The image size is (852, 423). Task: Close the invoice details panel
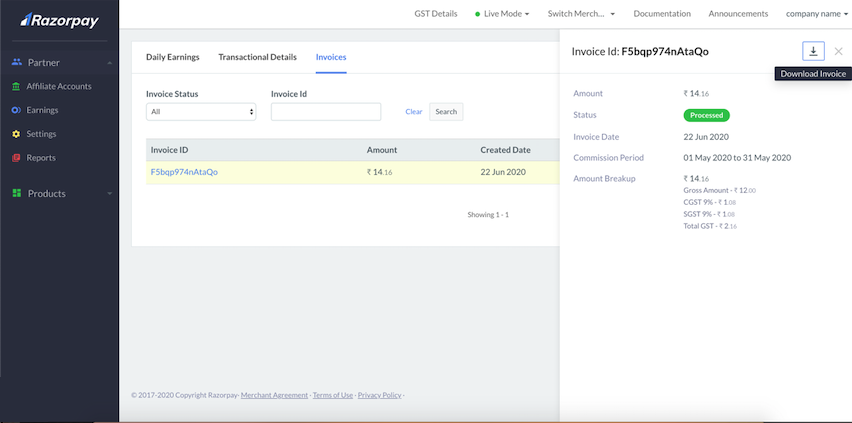838,51
